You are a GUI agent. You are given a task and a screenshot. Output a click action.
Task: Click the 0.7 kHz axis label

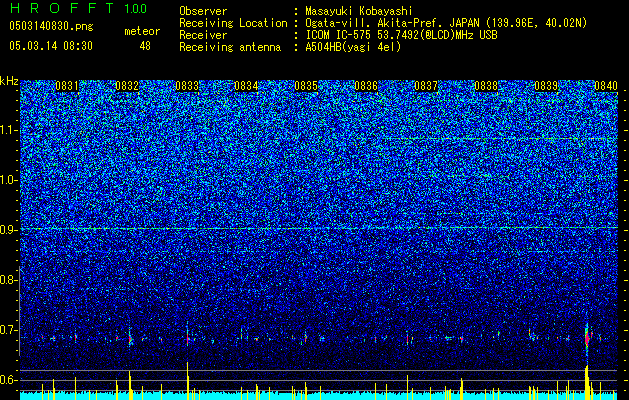click(x=7, y=330)
